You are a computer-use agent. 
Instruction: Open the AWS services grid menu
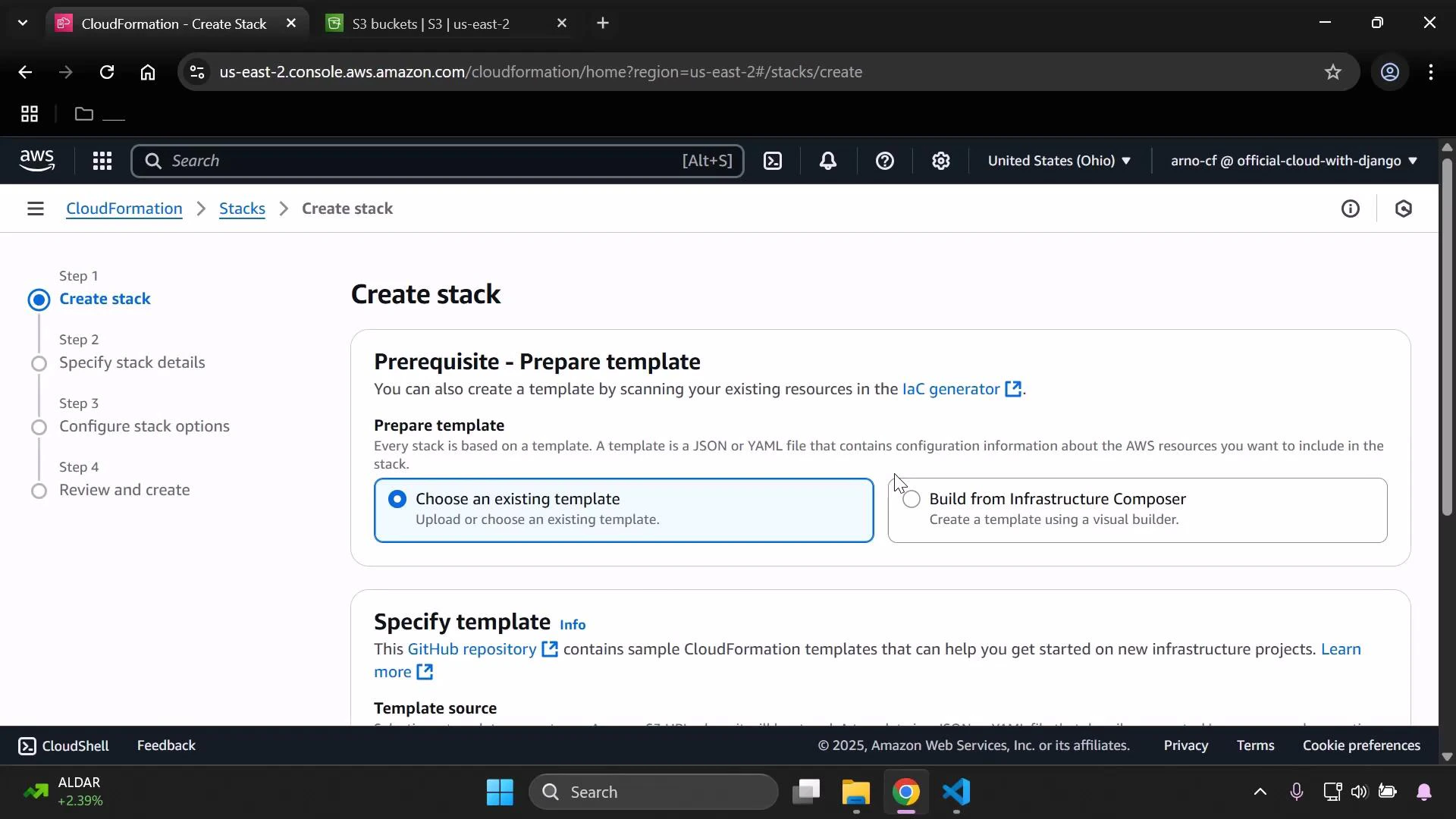click(x=102, y=161)
